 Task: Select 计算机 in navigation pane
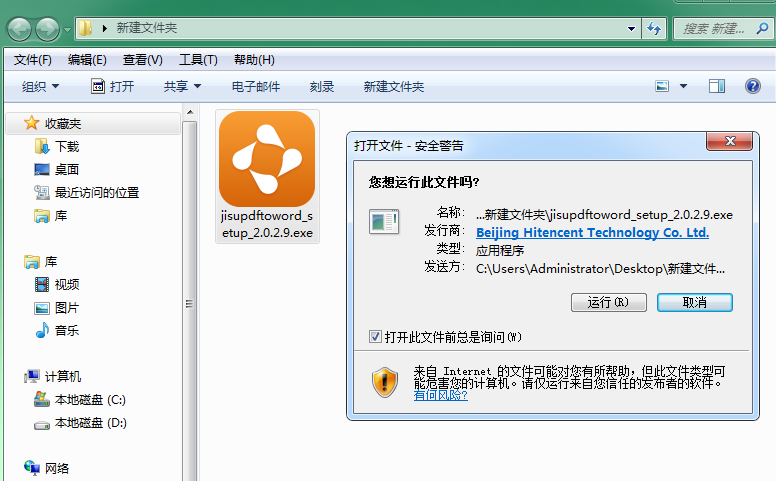pos(63,377)
